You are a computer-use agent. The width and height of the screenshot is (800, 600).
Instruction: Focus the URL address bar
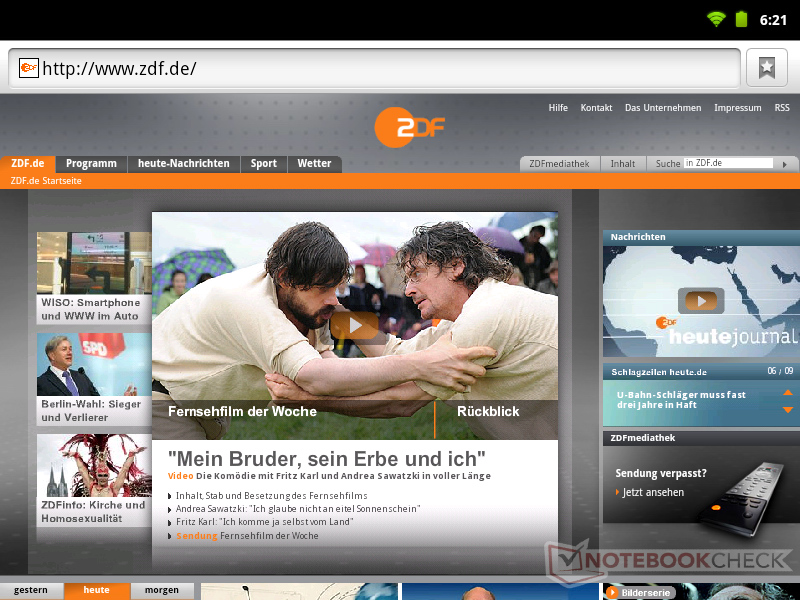pos(374,68)
